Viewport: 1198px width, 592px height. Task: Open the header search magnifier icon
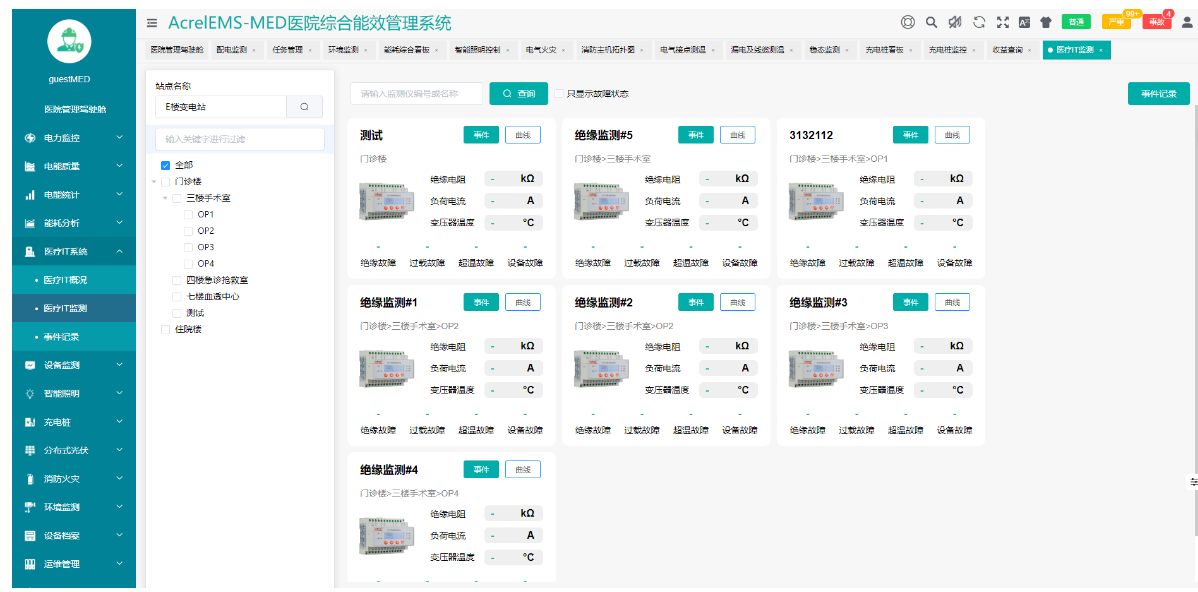(931, 22)
